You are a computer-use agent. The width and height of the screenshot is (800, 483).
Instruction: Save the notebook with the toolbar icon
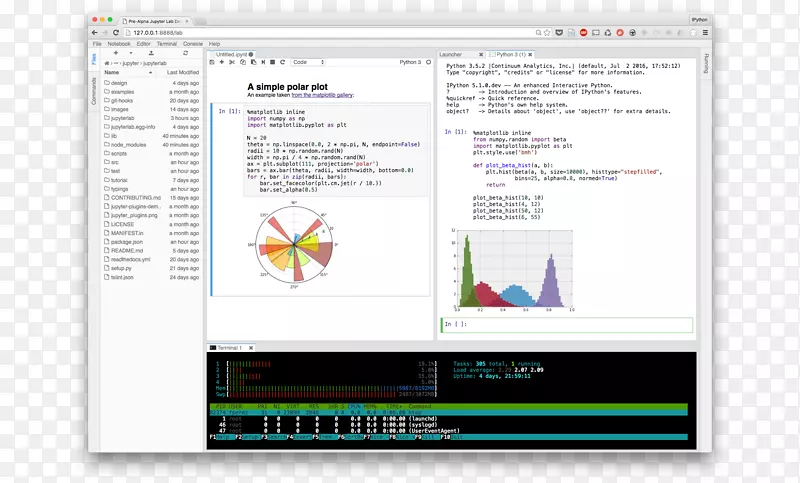click(212, 62)
